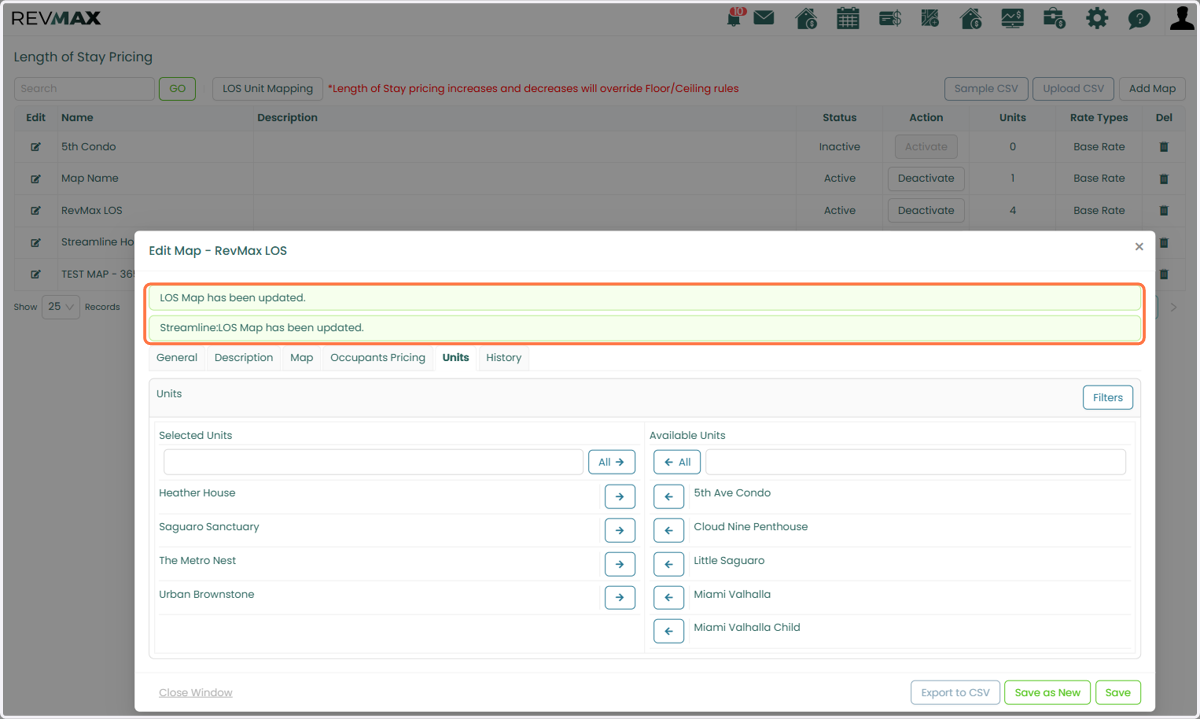Open the settings gear icon
The height and width of the screenshot is (719, 1200).
pyautogui.click(x=1097, y=18)
